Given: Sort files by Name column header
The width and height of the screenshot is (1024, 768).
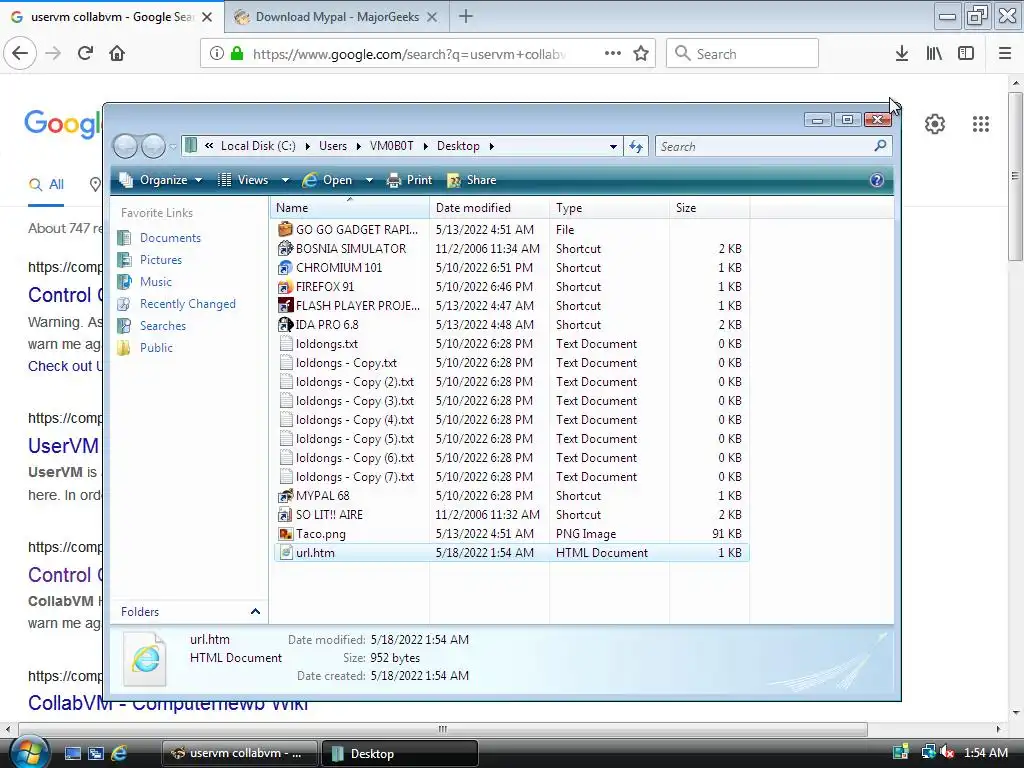Looking at the screenshot, I should point(350,208).
